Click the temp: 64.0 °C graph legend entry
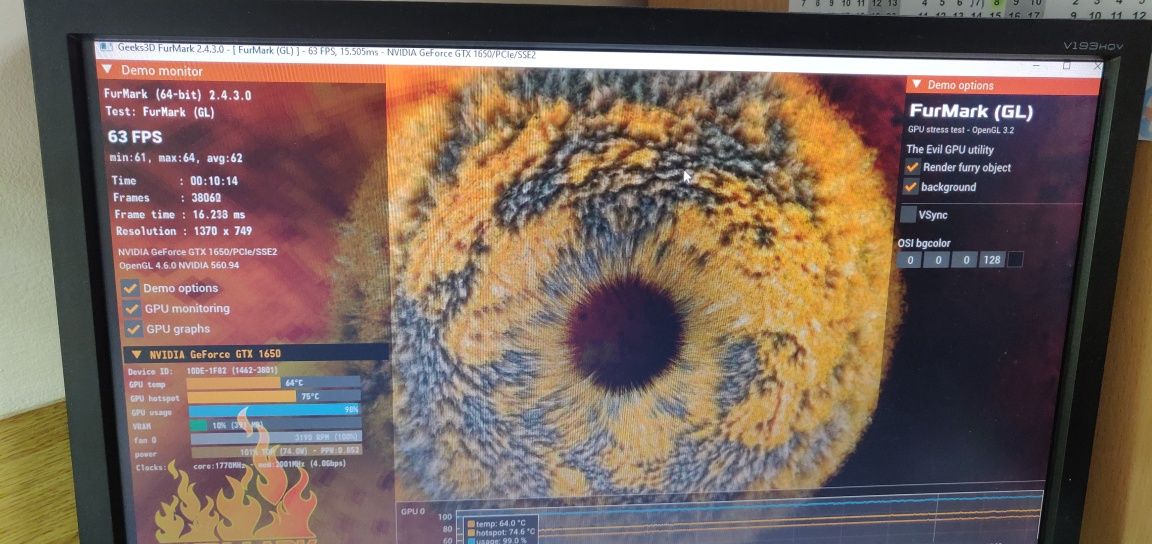Viewport: 1152px width, 544px height. pos(500,523)
